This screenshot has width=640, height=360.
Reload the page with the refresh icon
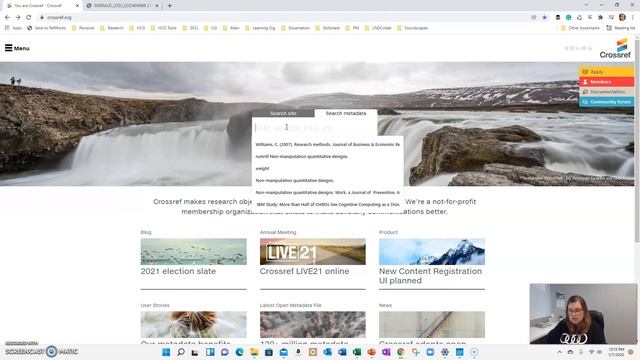[x=29, y=18]
